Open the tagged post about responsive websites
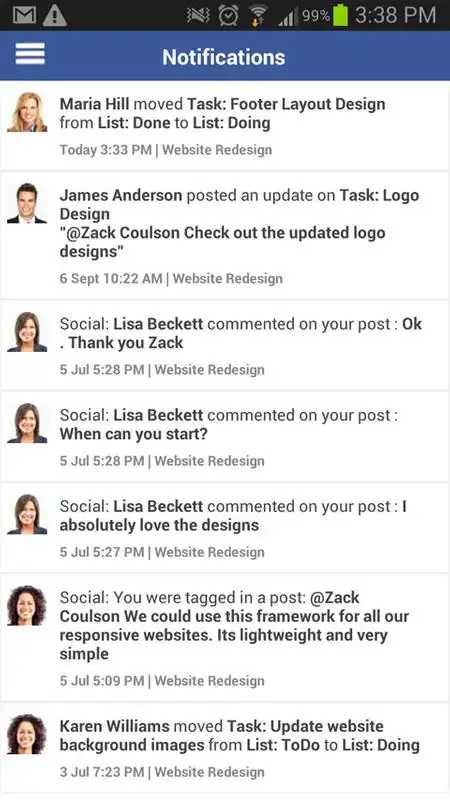Viewport: 450px width, 800px height. 225,638
